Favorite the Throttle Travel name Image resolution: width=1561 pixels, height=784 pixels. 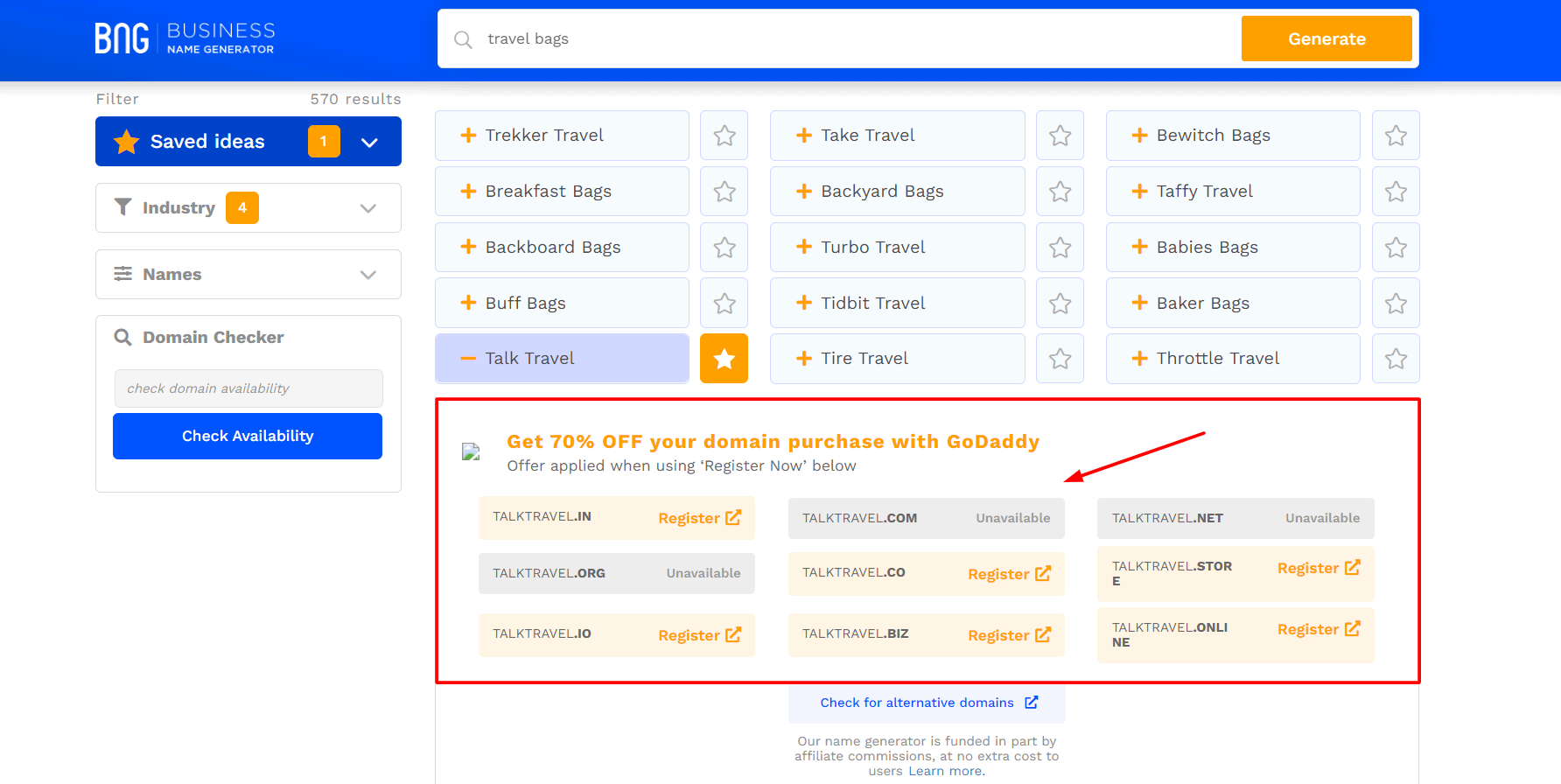[1396, 359]
